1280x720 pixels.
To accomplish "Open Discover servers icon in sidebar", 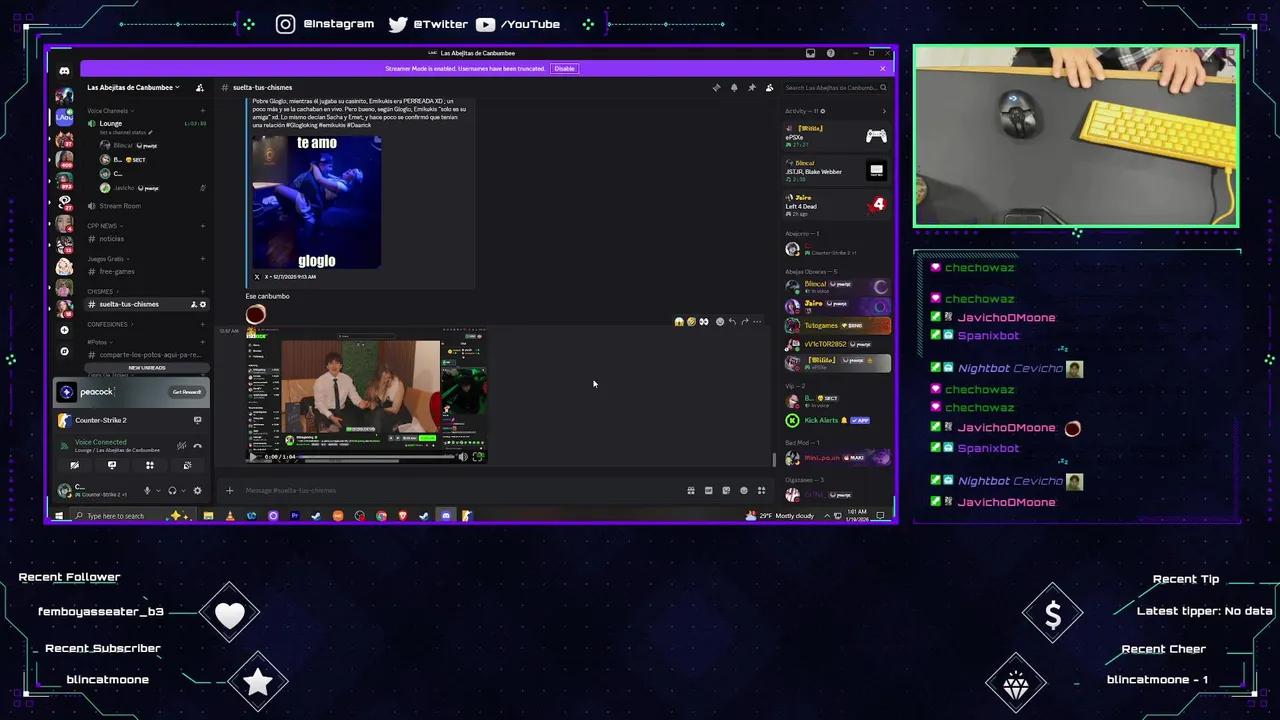I will coord(64,351).
